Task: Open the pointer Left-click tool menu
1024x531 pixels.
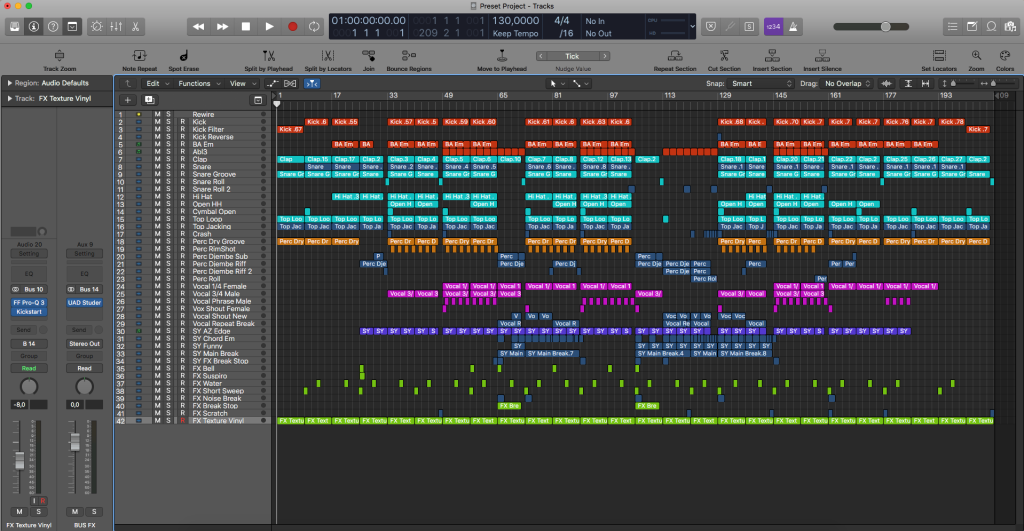Action: click(556, 84)
